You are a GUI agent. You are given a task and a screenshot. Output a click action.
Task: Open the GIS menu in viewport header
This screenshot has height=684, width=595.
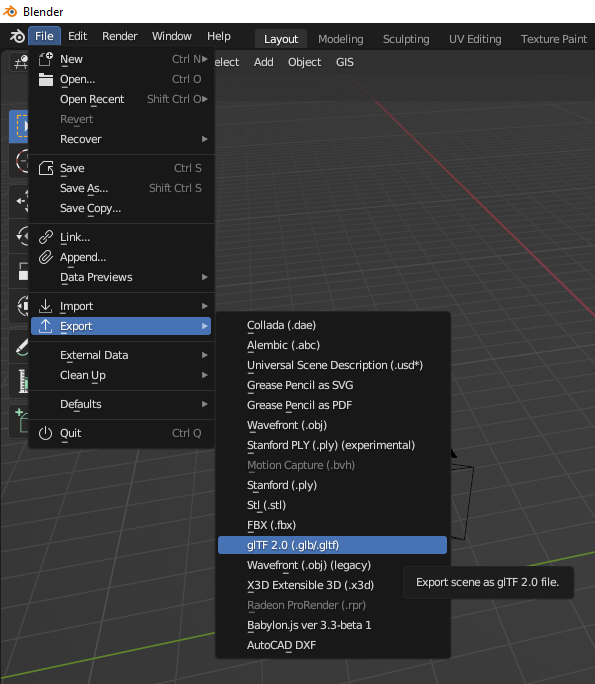pyautogui.click(x=345, y=62)
